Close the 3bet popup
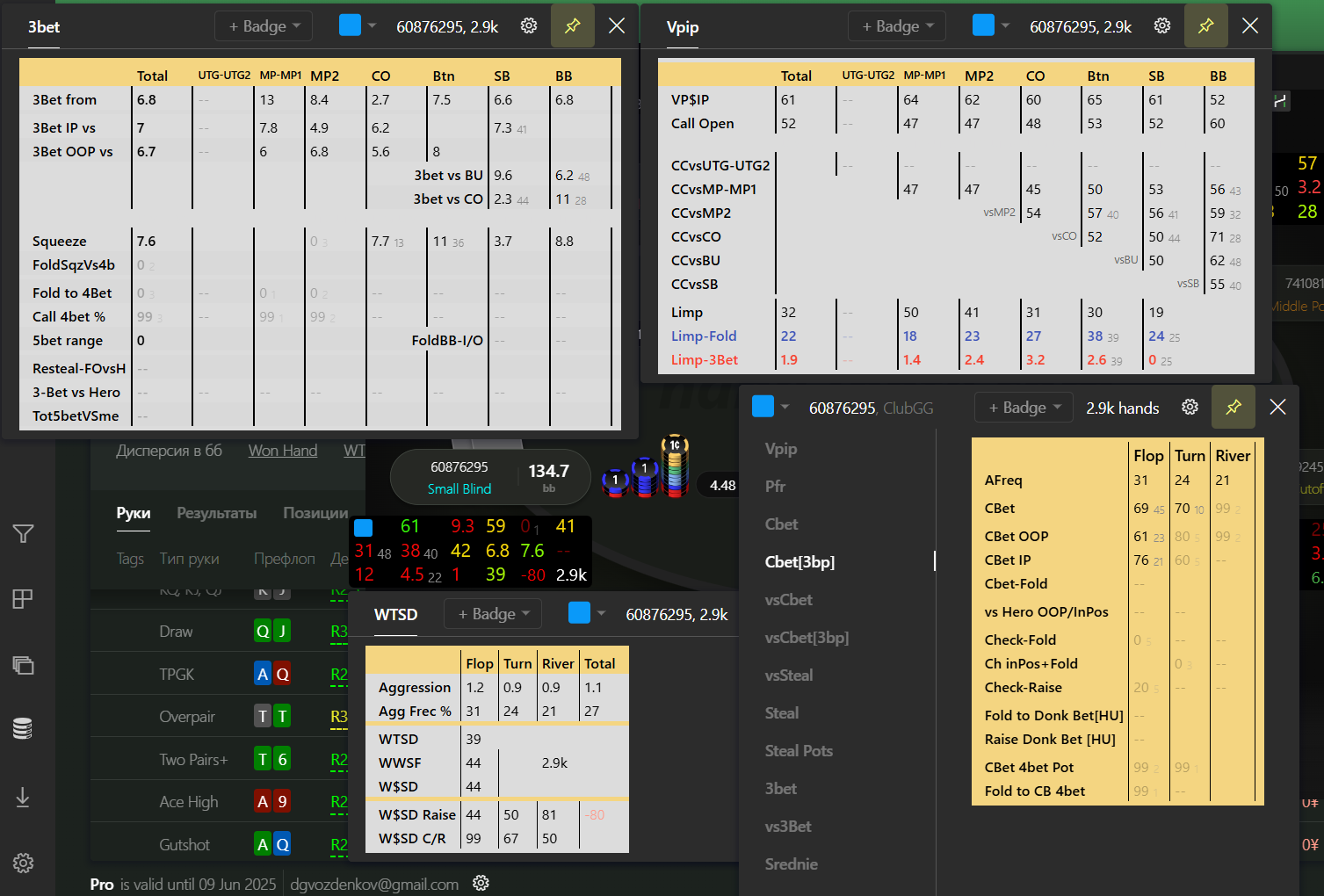 [617, 26]
